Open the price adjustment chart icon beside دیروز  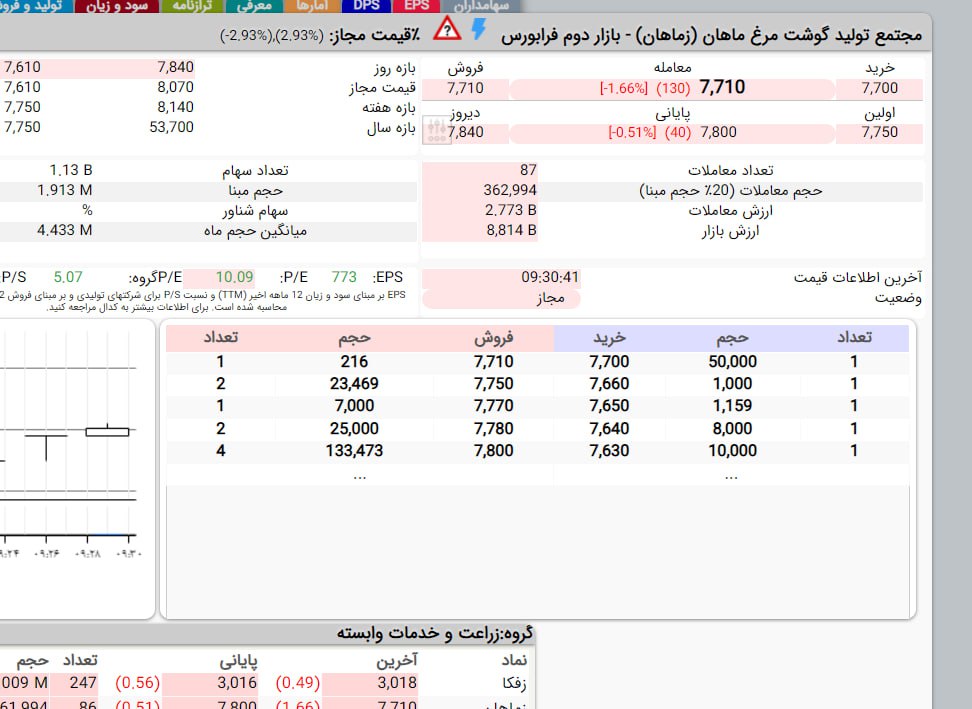[x=436, y=130]
